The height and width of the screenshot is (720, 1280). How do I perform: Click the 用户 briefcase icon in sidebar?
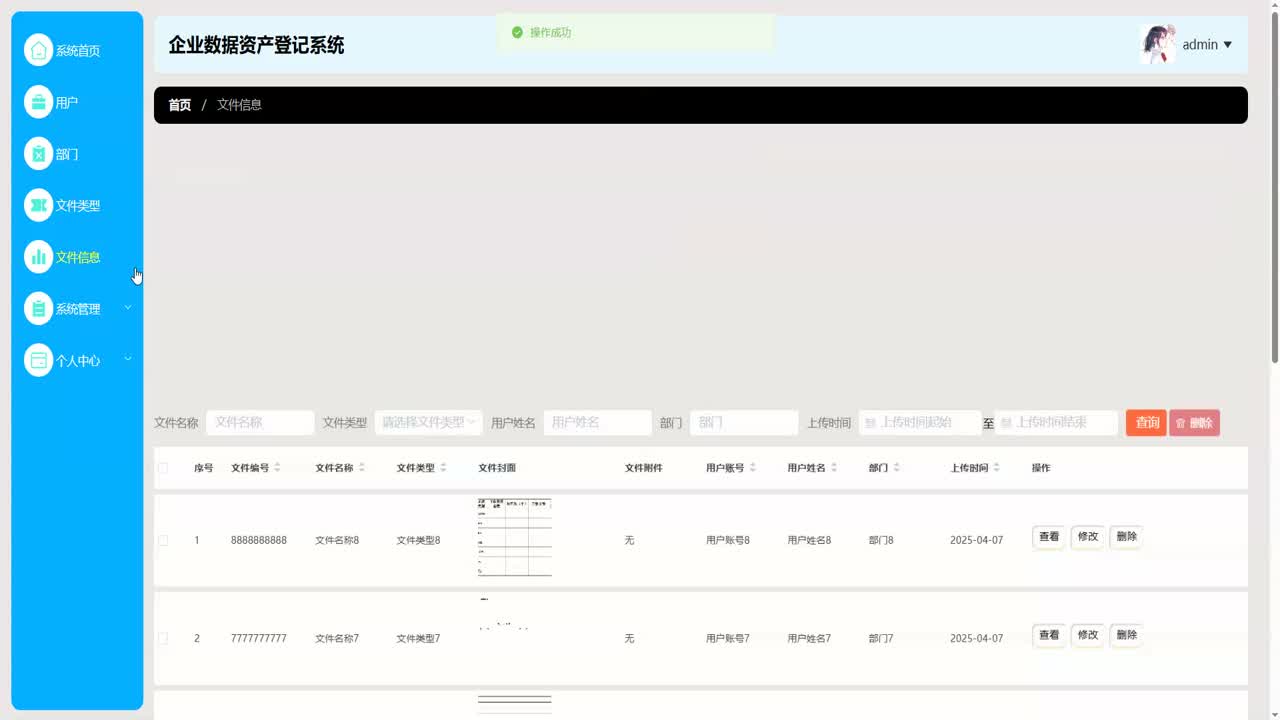38,102
